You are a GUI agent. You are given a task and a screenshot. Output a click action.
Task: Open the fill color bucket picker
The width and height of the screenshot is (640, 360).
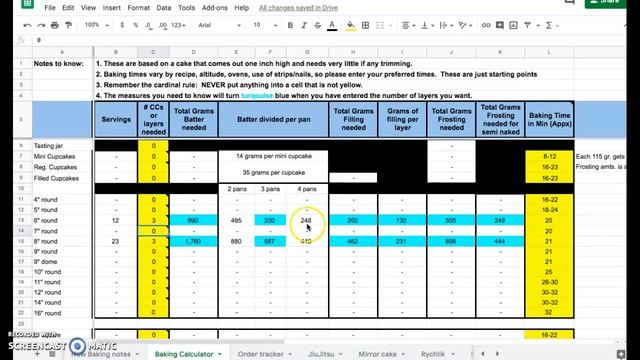(x=350, y=26)
